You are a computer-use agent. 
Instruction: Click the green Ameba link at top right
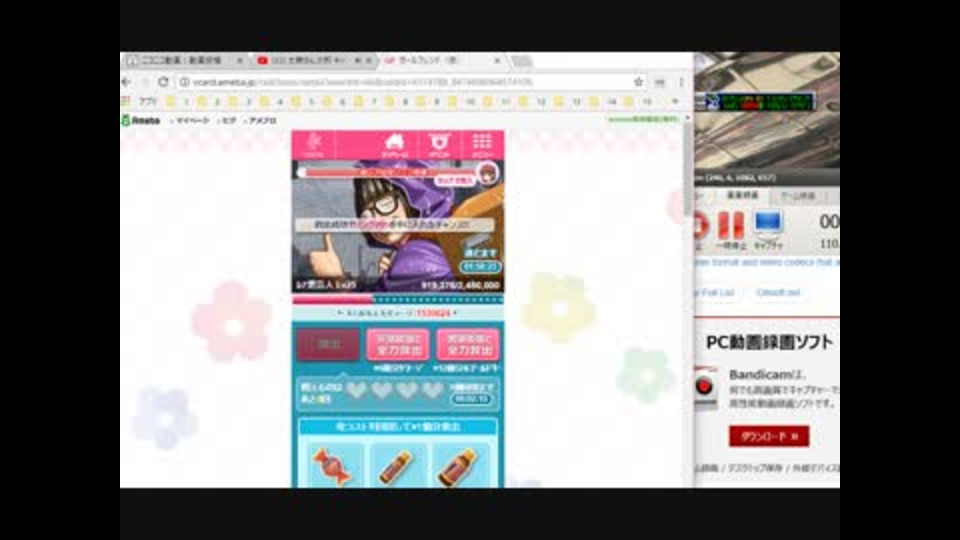(x=643, y=119)
